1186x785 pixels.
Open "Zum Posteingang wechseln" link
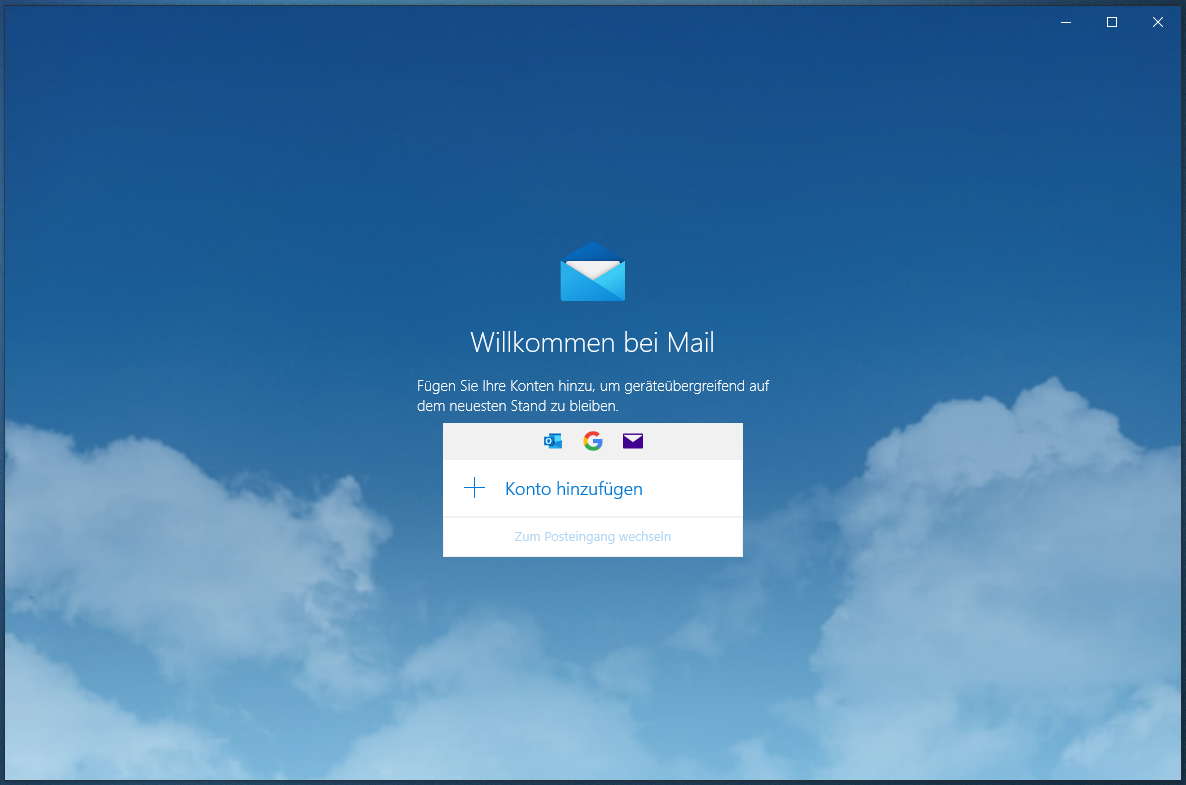[593, 537]
